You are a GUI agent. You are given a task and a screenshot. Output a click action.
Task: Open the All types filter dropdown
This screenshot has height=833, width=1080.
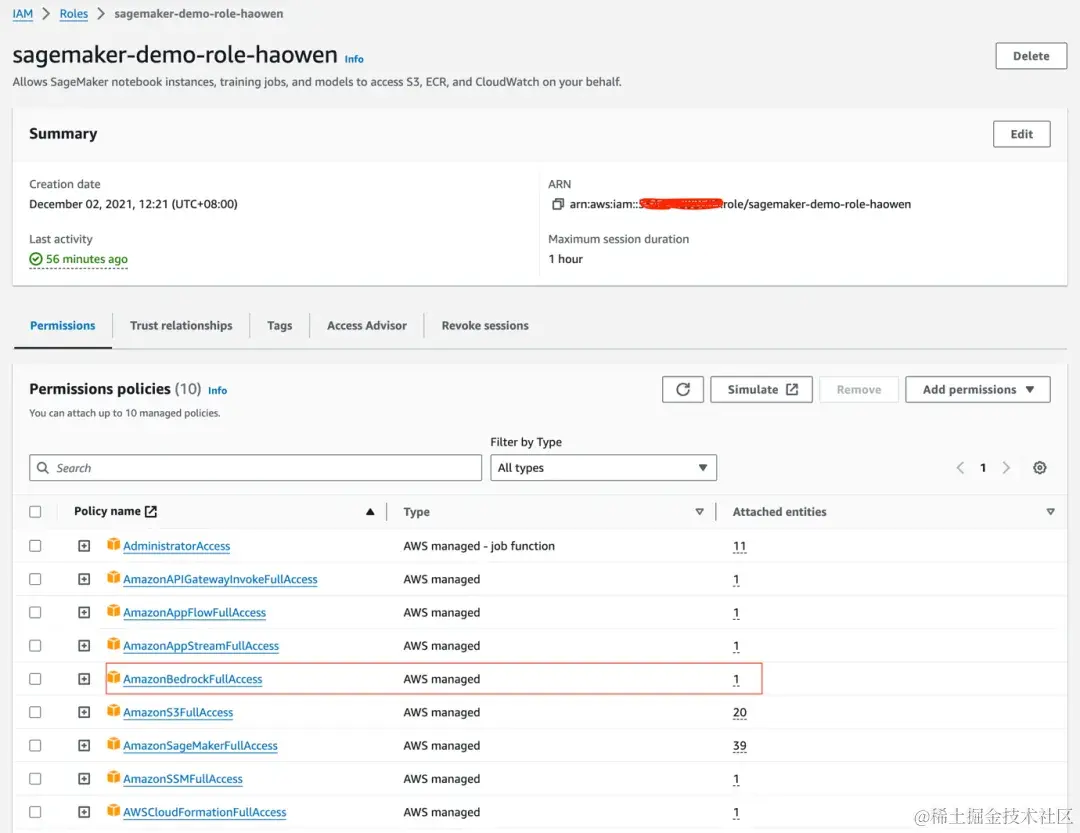pyautogui.click(x=603, y=468)
